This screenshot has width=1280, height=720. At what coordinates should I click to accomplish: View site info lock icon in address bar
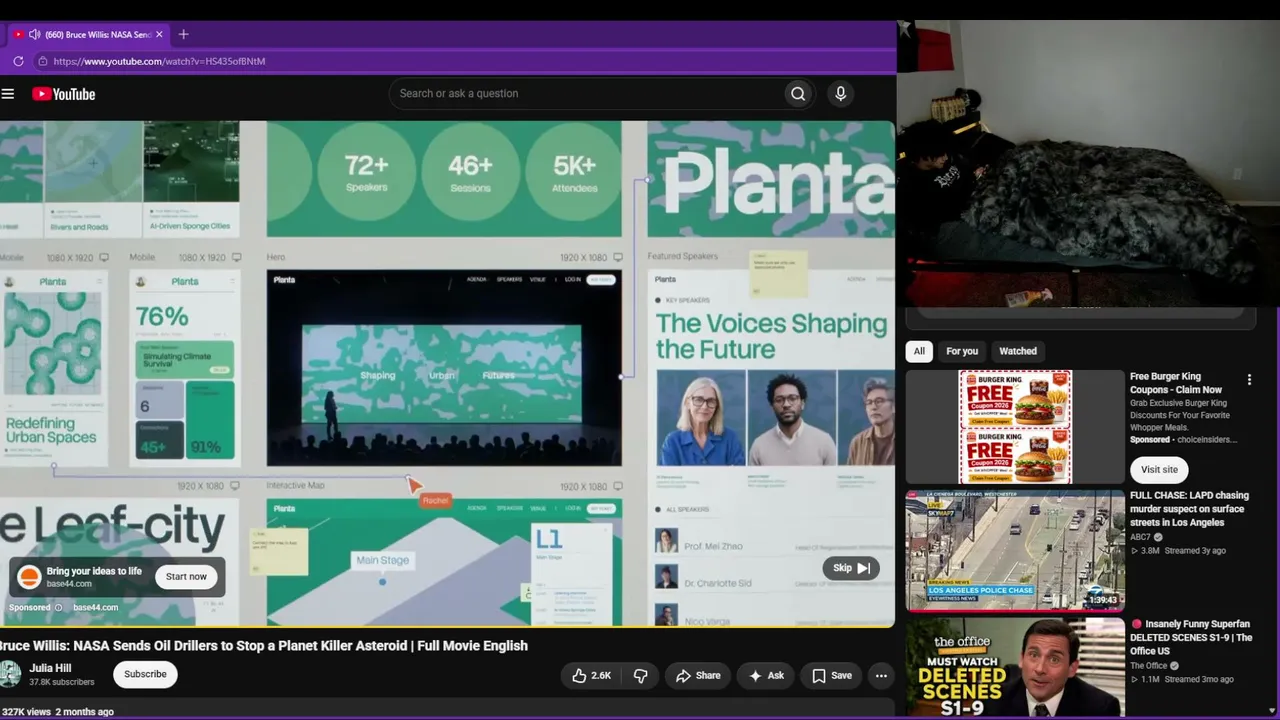tap(42, 61)
